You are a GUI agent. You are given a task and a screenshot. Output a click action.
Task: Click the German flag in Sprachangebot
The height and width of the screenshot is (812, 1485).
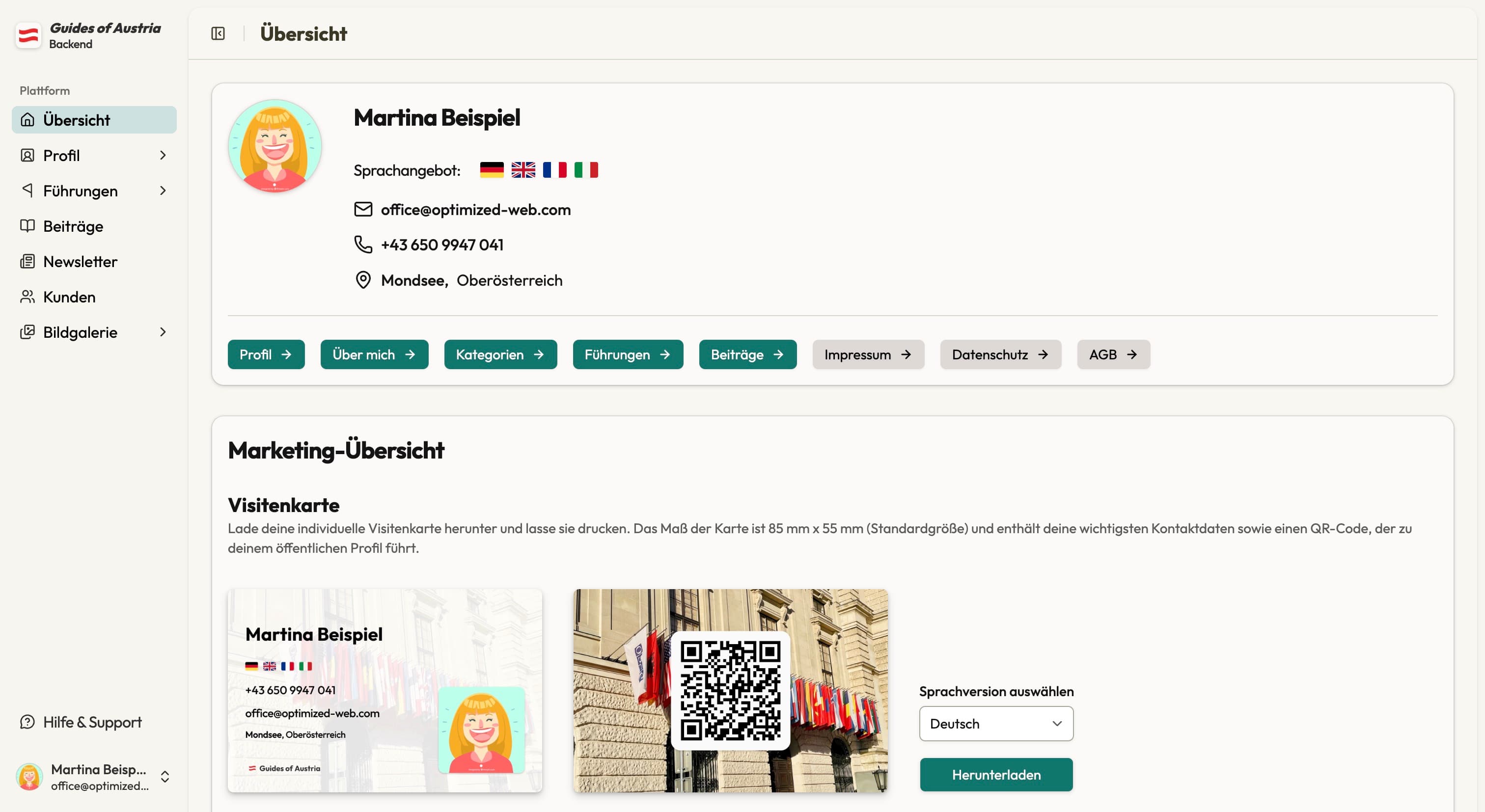pyautogui.click(x=492, y=170)
